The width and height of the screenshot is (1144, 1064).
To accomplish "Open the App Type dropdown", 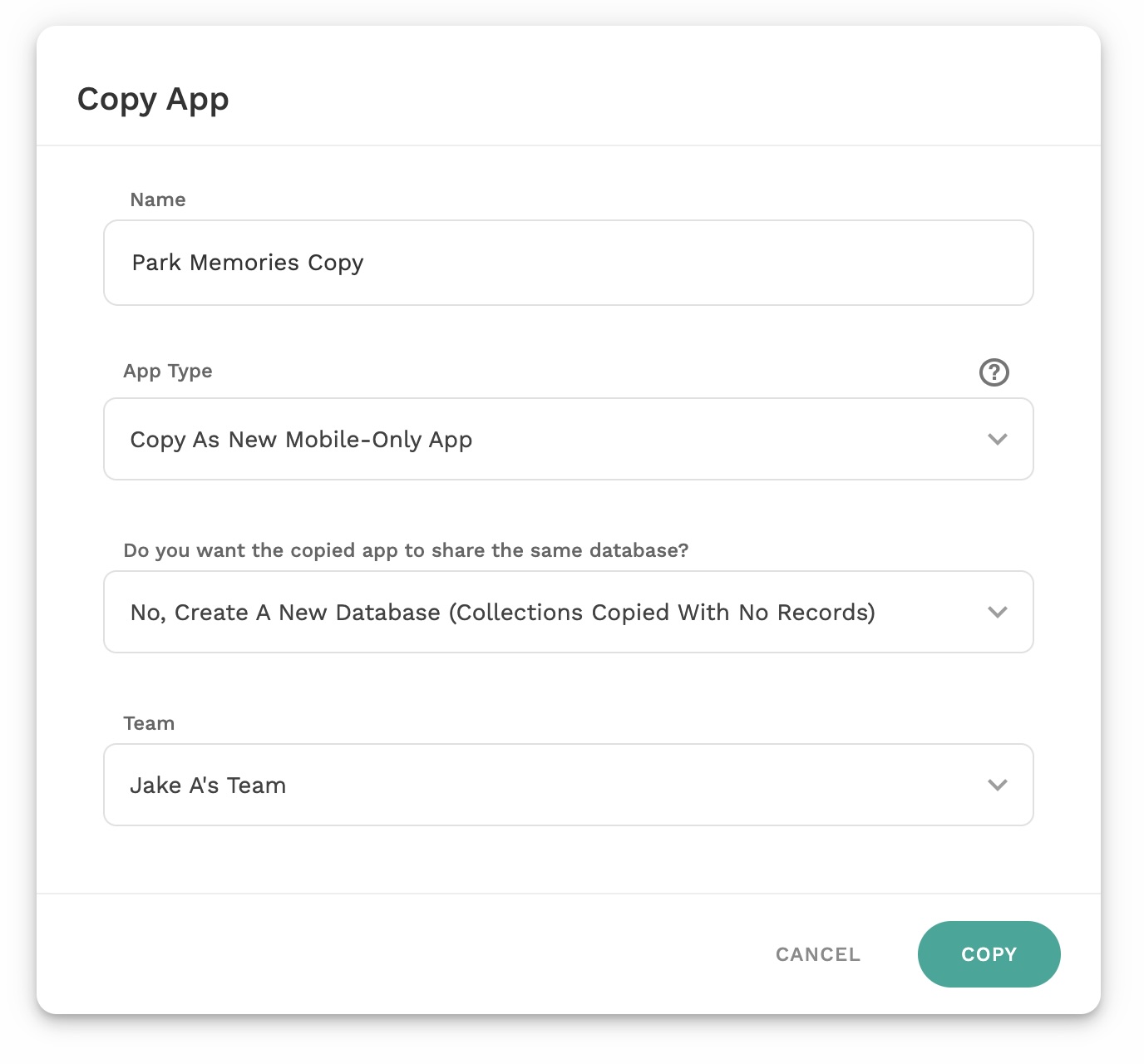I will pos(568,439).
